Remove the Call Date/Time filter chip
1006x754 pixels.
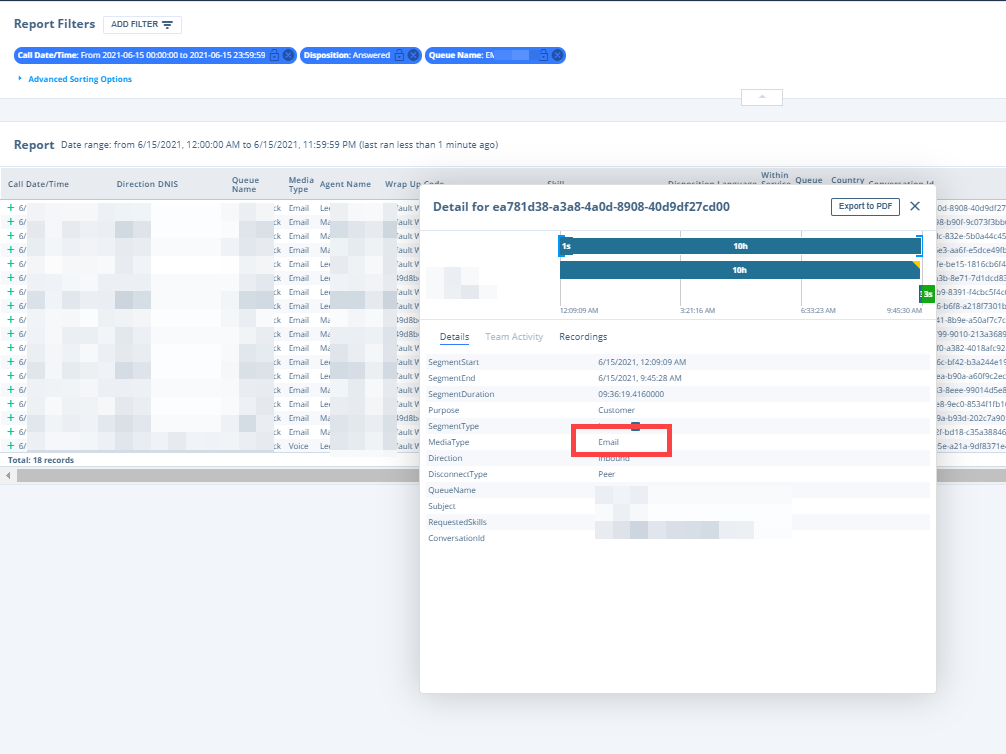(x=289, y=55)
